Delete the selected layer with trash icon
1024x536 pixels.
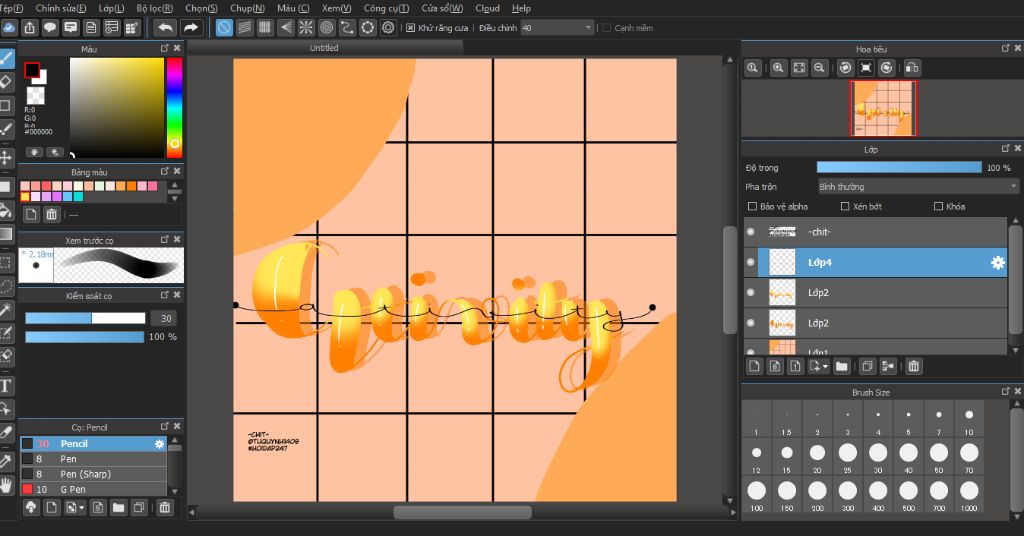coord(914,366)
